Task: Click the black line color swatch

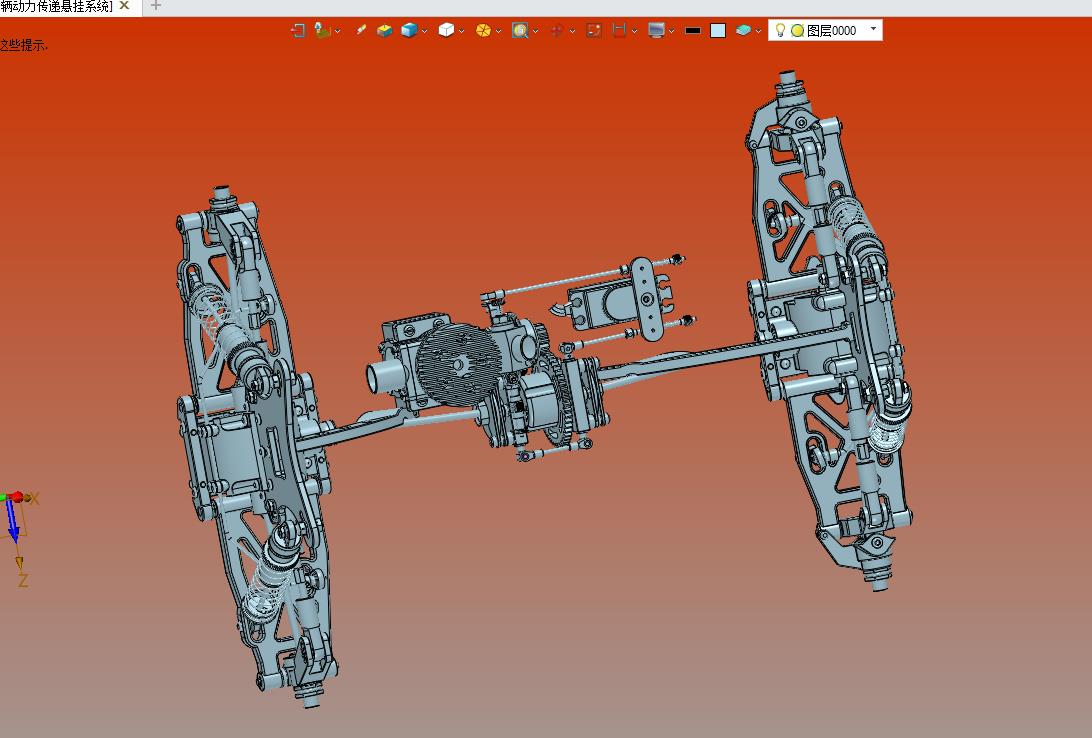Action: click(693, 31)
